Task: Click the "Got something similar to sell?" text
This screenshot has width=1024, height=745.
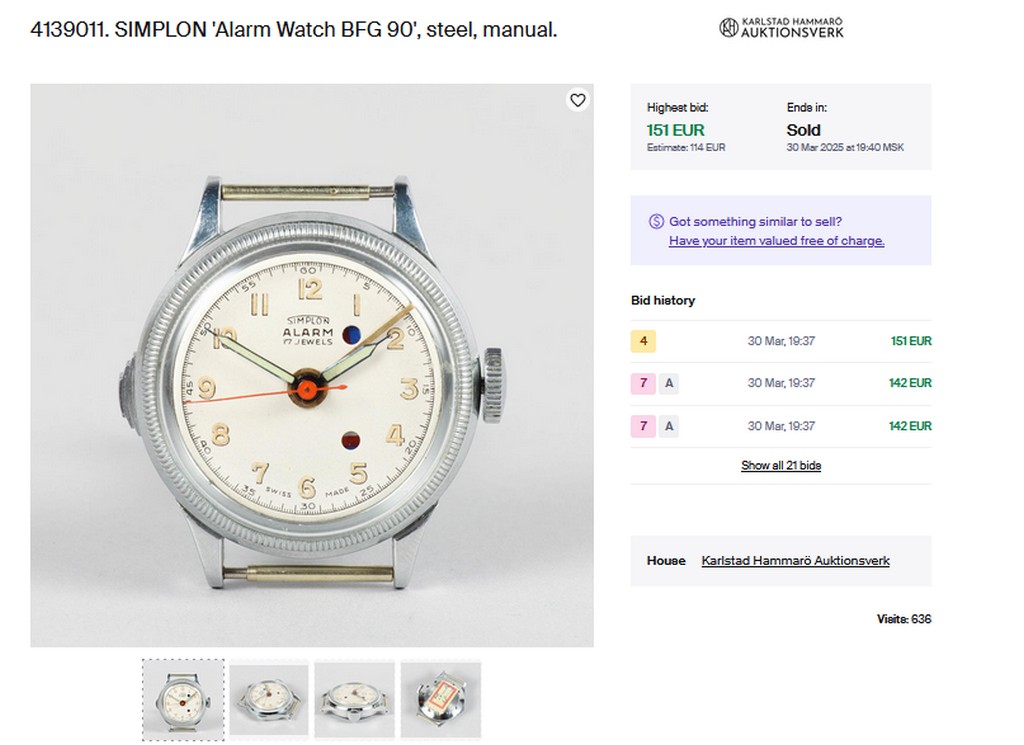Action: (755, 221)
